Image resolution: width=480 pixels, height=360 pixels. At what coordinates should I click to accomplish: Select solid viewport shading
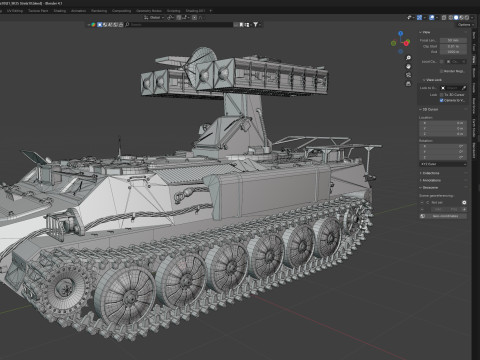pos(456,17)
